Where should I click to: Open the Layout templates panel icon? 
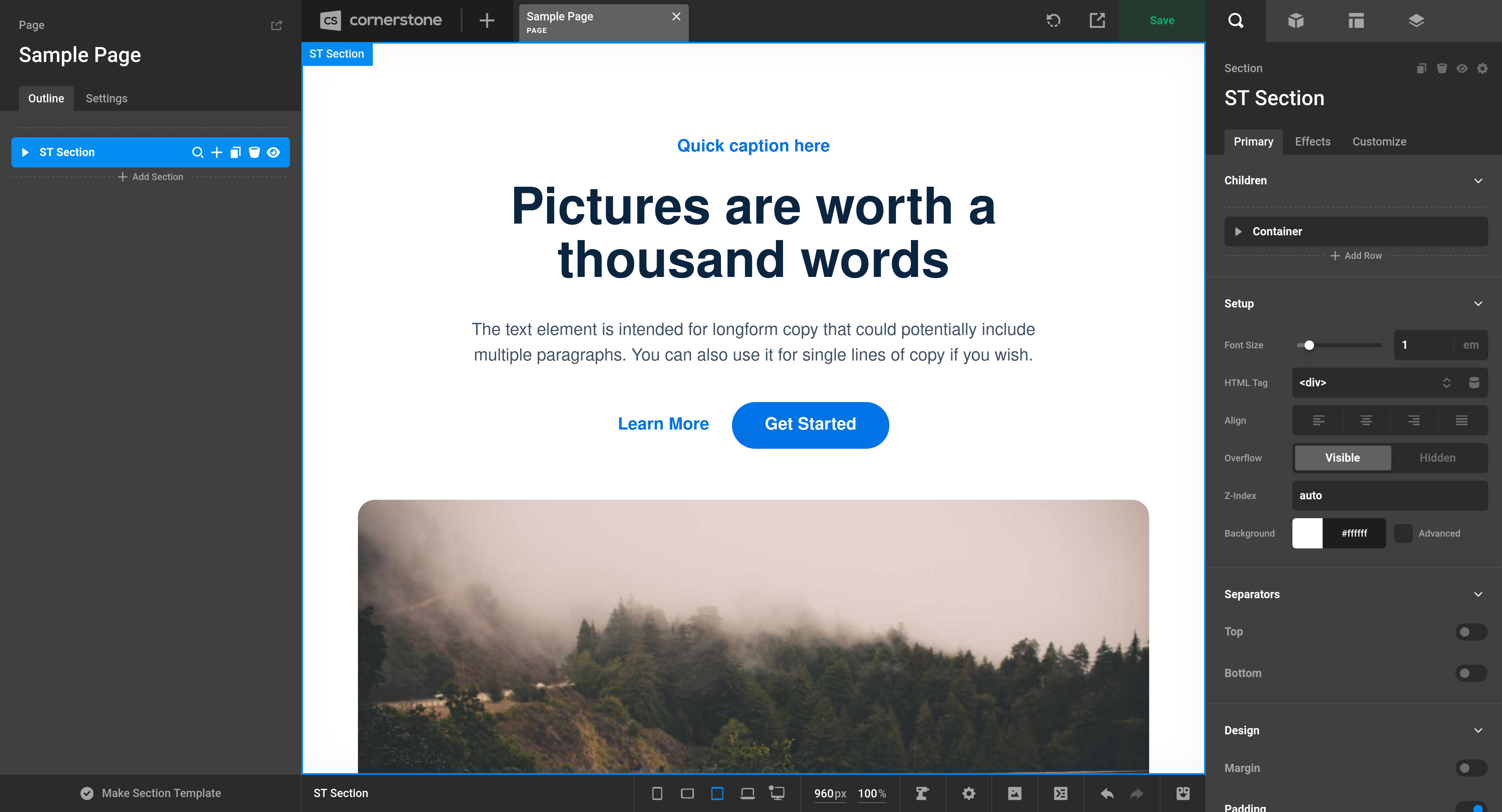[x=1356, y=21]
